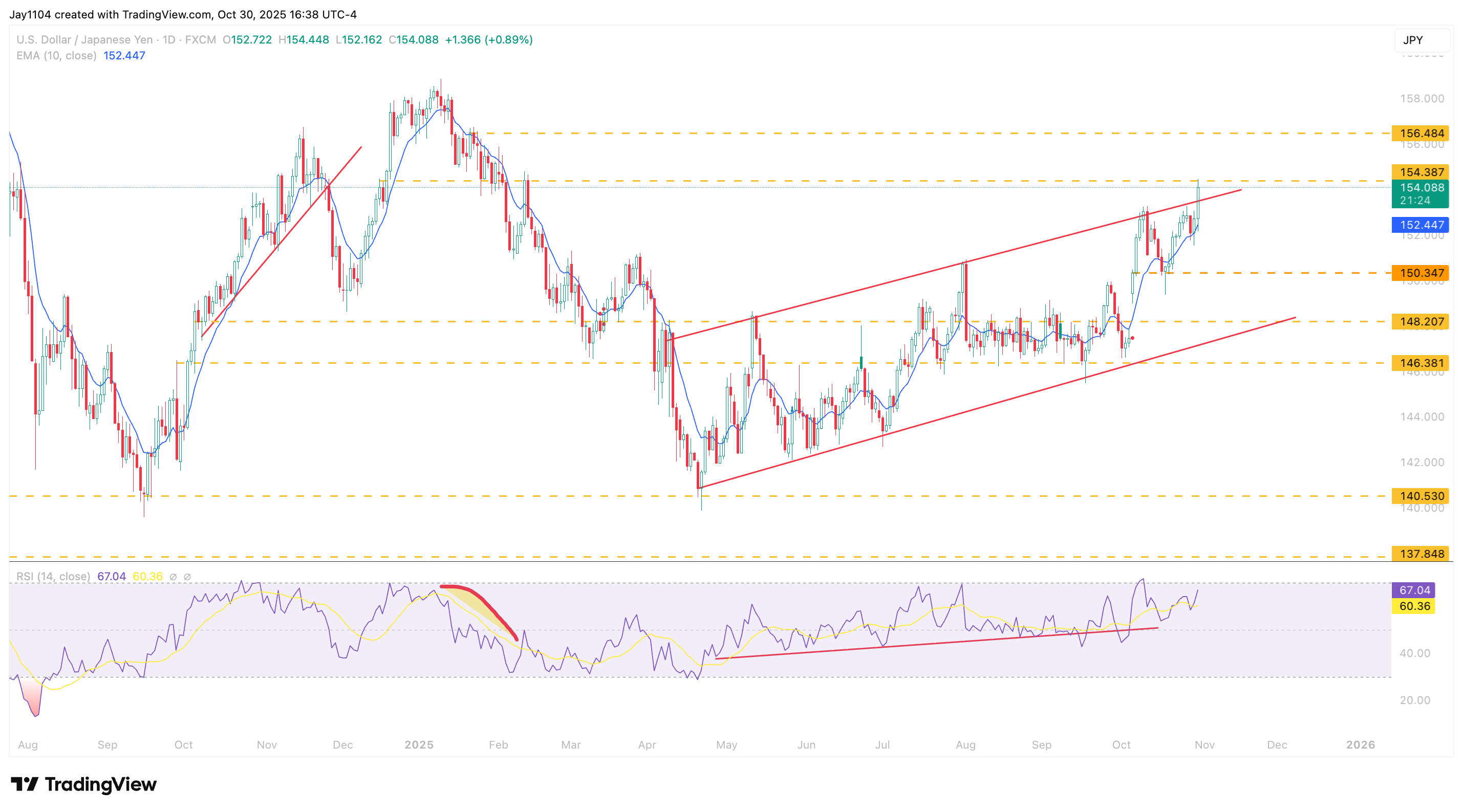
Task: Open the EMA (10, close) indicator legend
Action: pos(56,56)
